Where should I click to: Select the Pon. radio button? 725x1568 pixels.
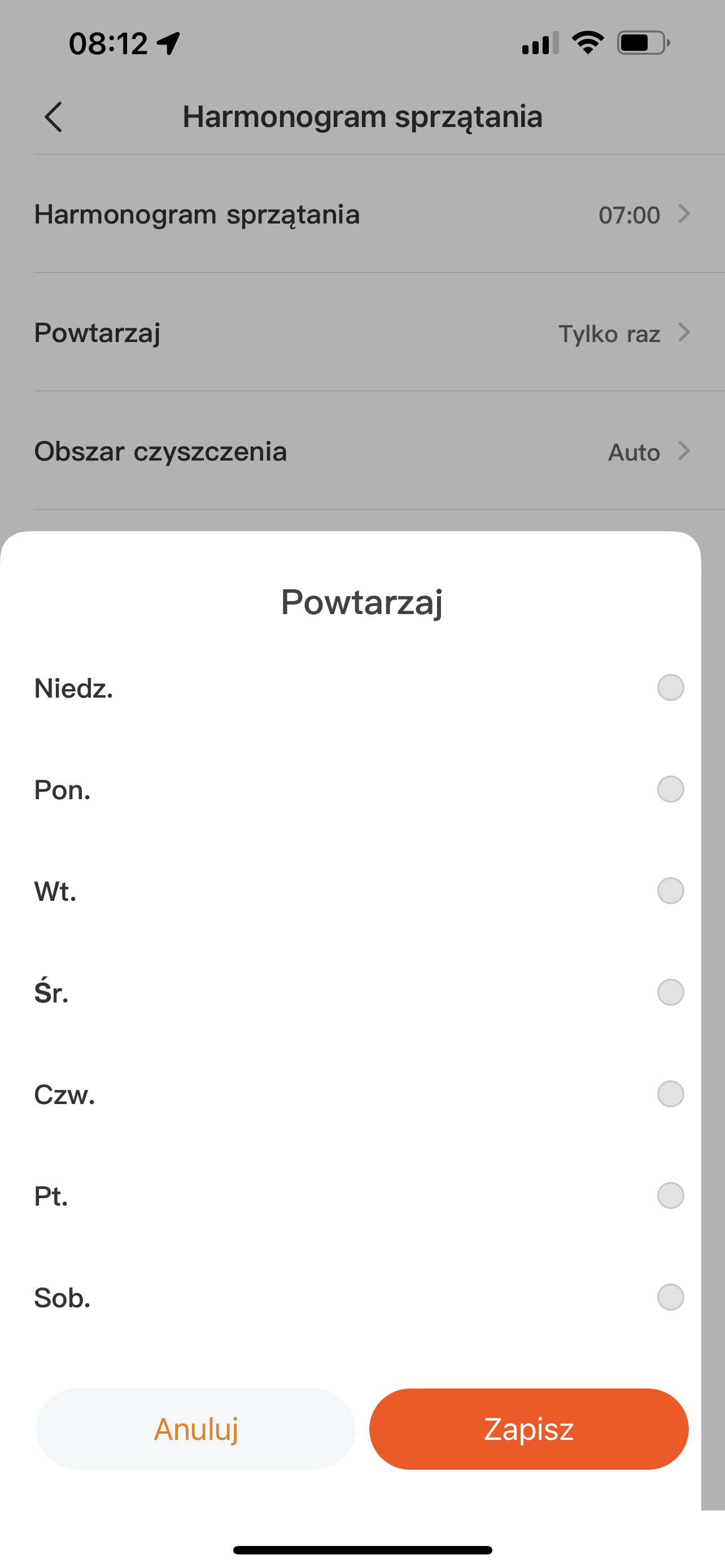pos(670,790)
